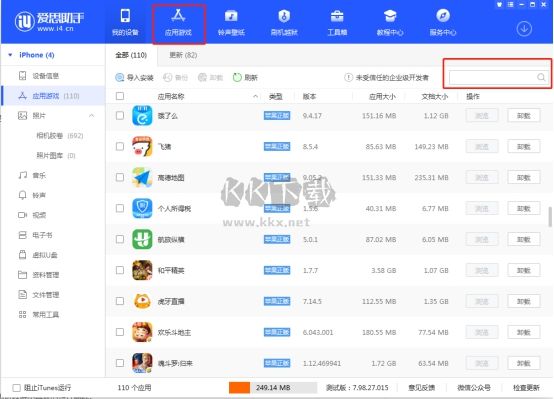Open the download manager circle icon

coord(524,29)
